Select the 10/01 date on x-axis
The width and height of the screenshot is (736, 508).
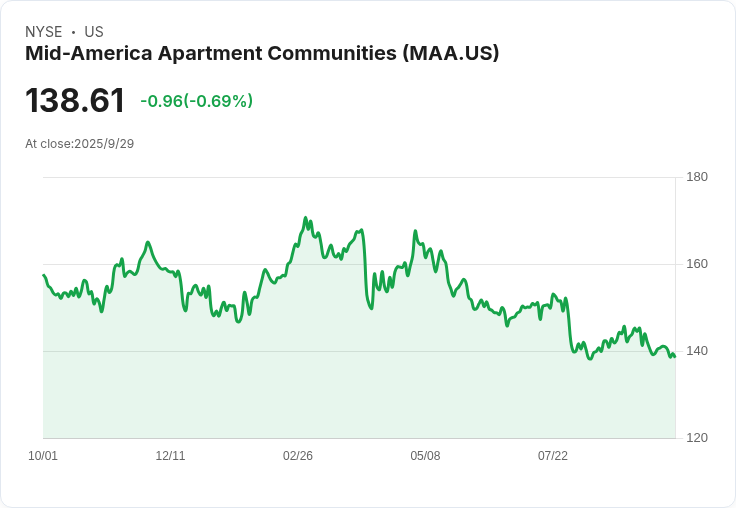click(x=43, y=455)
